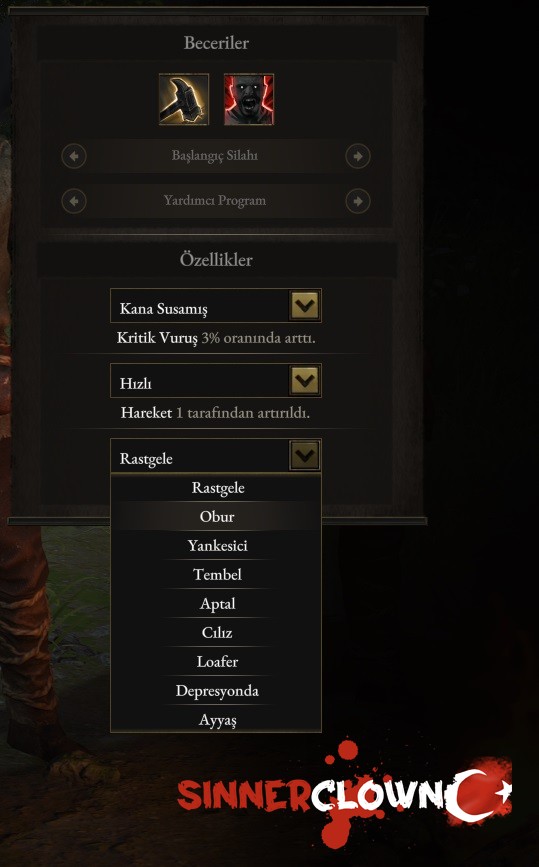Image resolution: width=539 pixels, height=867 pixels.
Task: Choose the Loafer trait option
Action: tap(216, 662)
